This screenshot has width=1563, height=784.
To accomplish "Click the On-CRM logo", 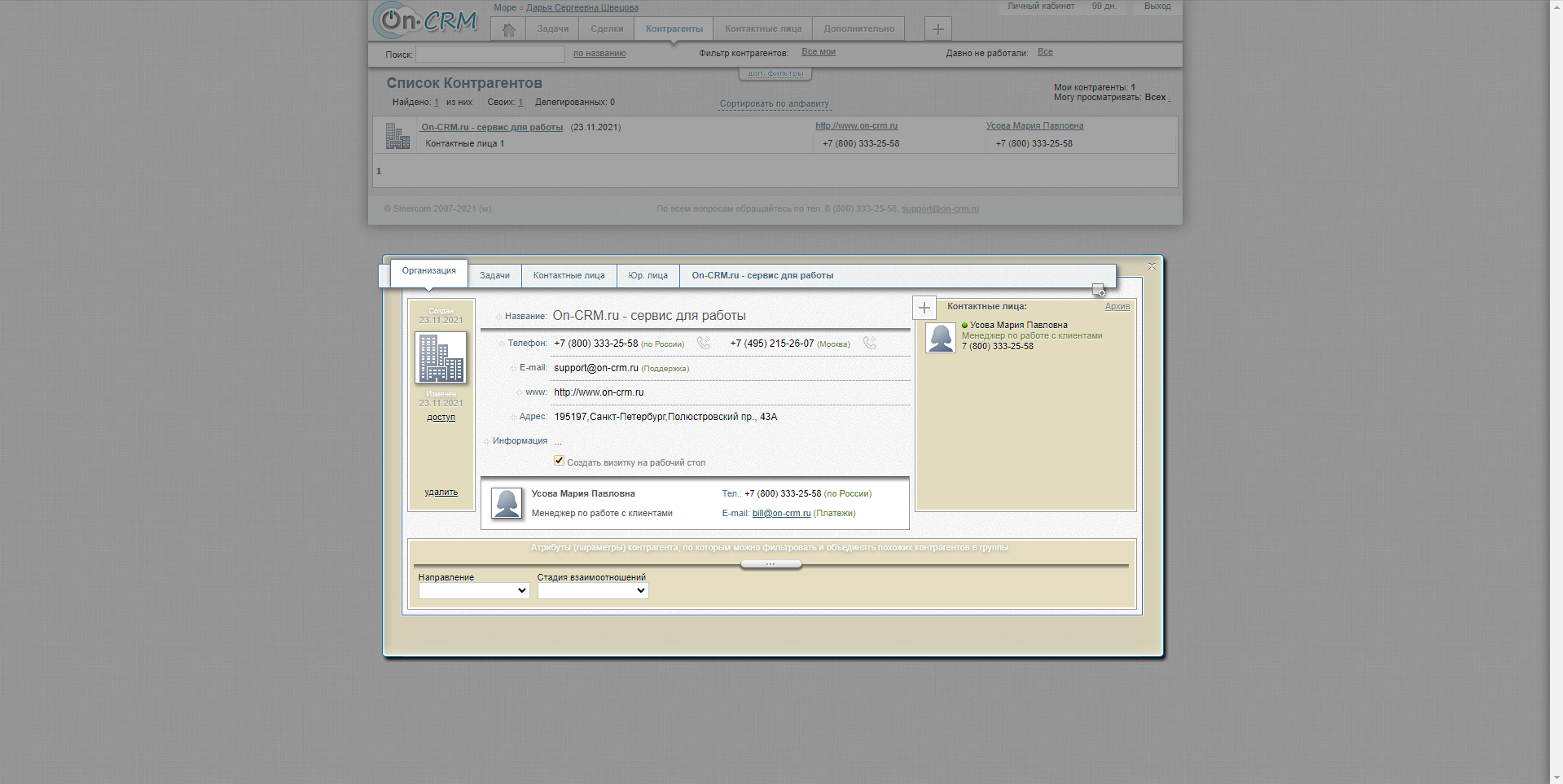I will pyautogui.click(x=426, y=20).
